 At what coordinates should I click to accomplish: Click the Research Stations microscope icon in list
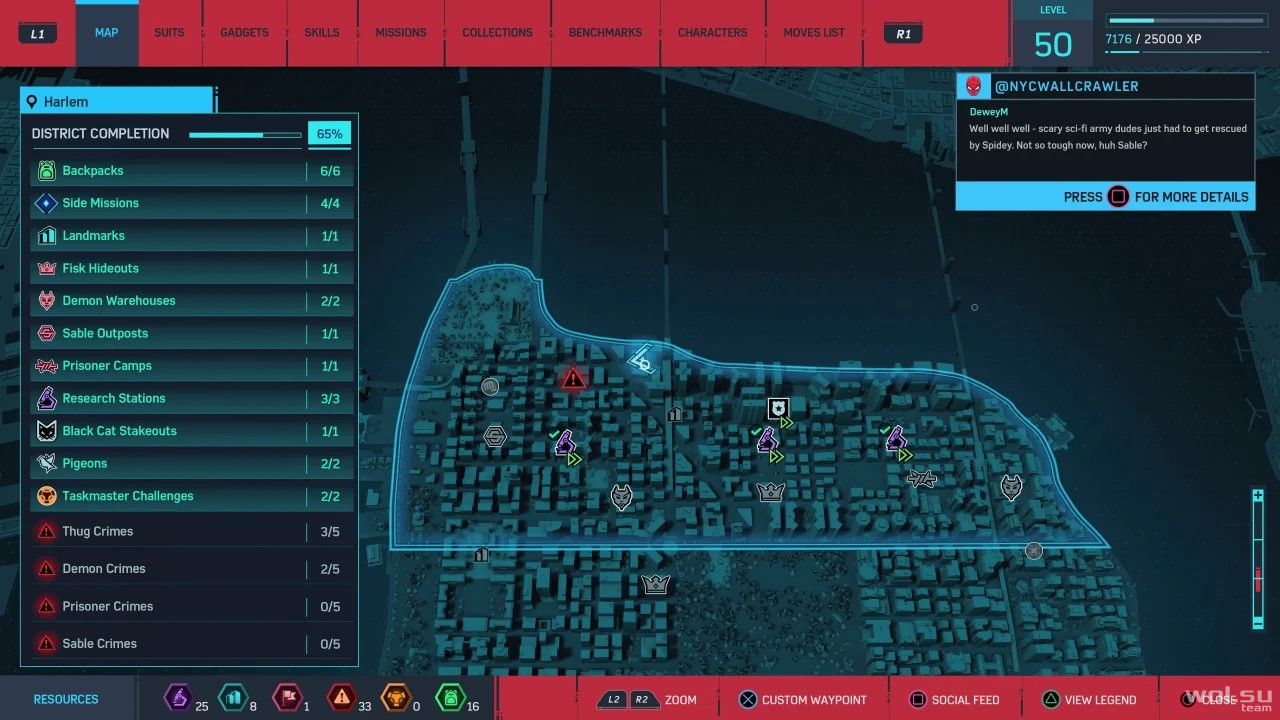46,398
